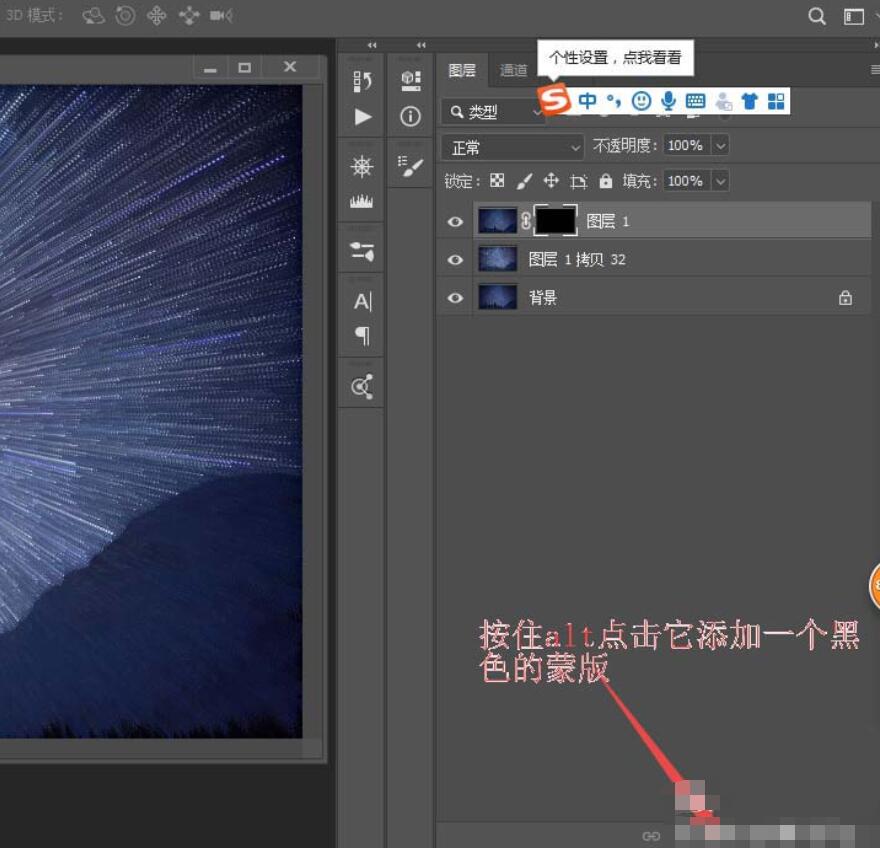The width and height of the screenshot is (880, 848).
Task: Open the Info panel
Action: coord(410,116)
